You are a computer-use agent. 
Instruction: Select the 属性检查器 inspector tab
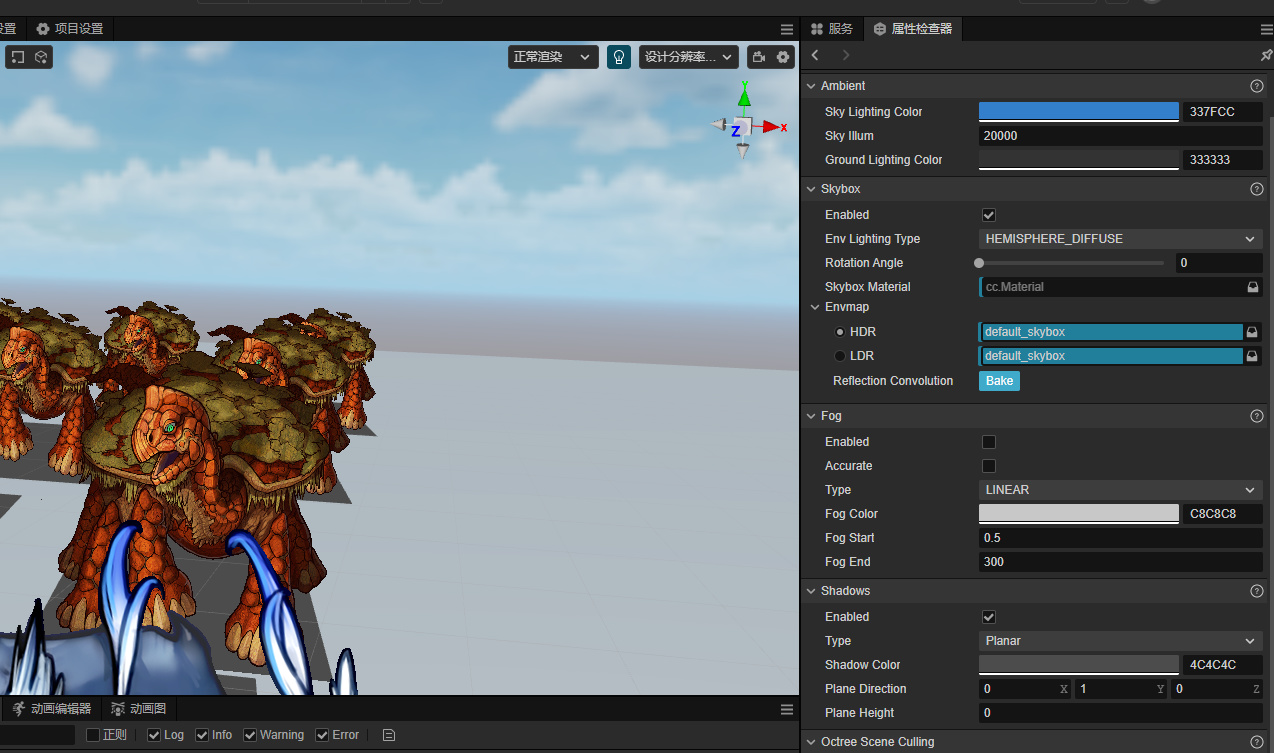coord(913,29)
